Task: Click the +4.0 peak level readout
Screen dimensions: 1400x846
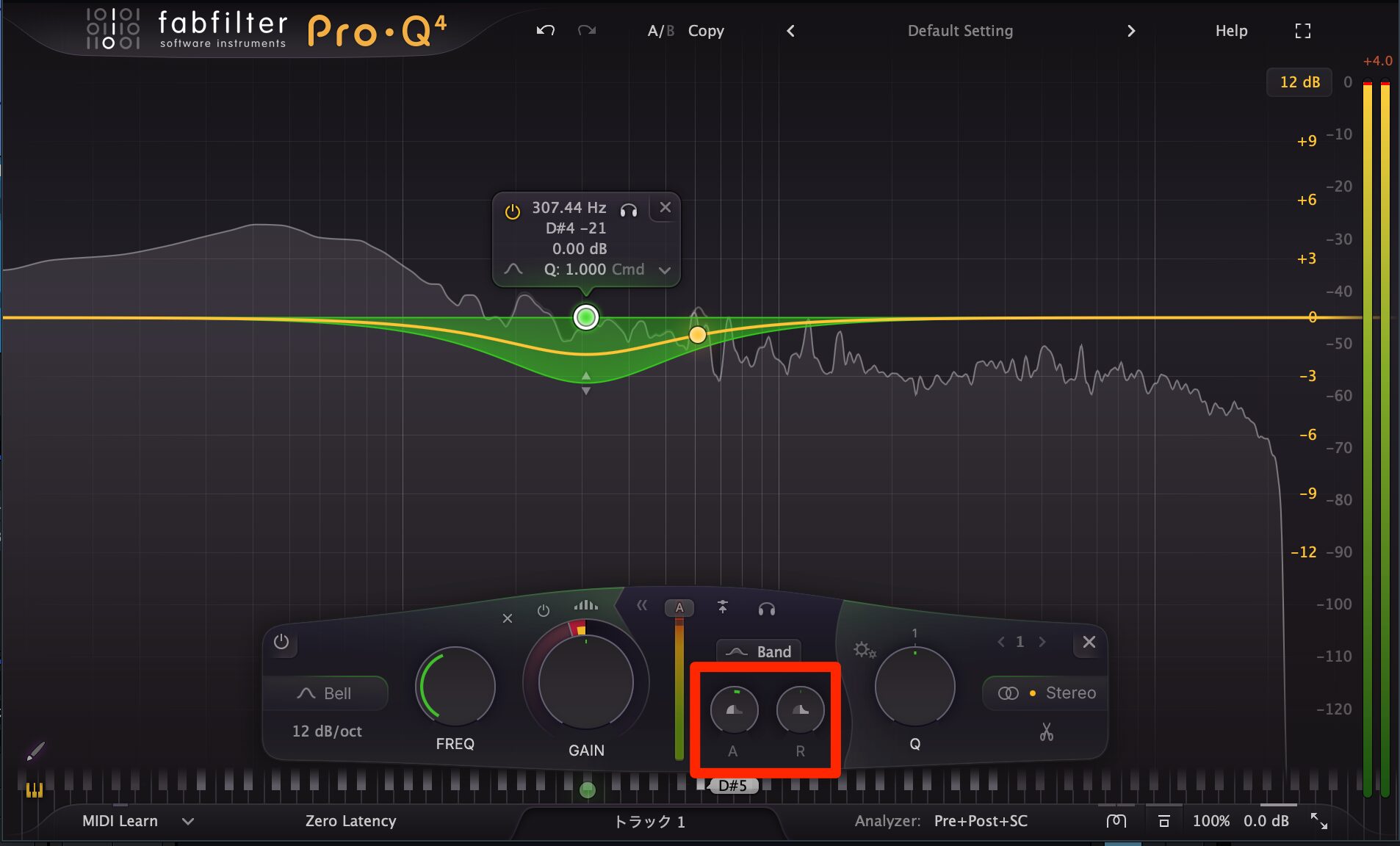Action: [x=1377, y=61]
